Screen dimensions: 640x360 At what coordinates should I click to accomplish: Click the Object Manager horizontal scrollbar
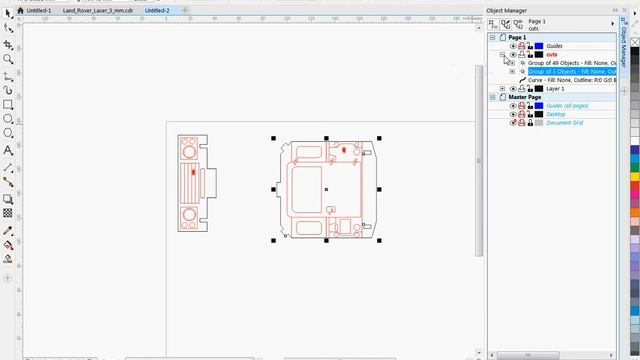(528, 355)
